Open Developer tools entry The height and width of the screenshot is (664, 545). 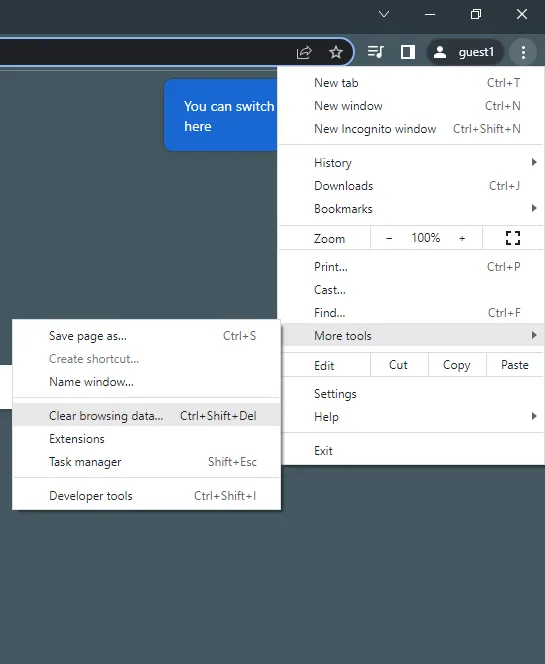pos(147,495)
